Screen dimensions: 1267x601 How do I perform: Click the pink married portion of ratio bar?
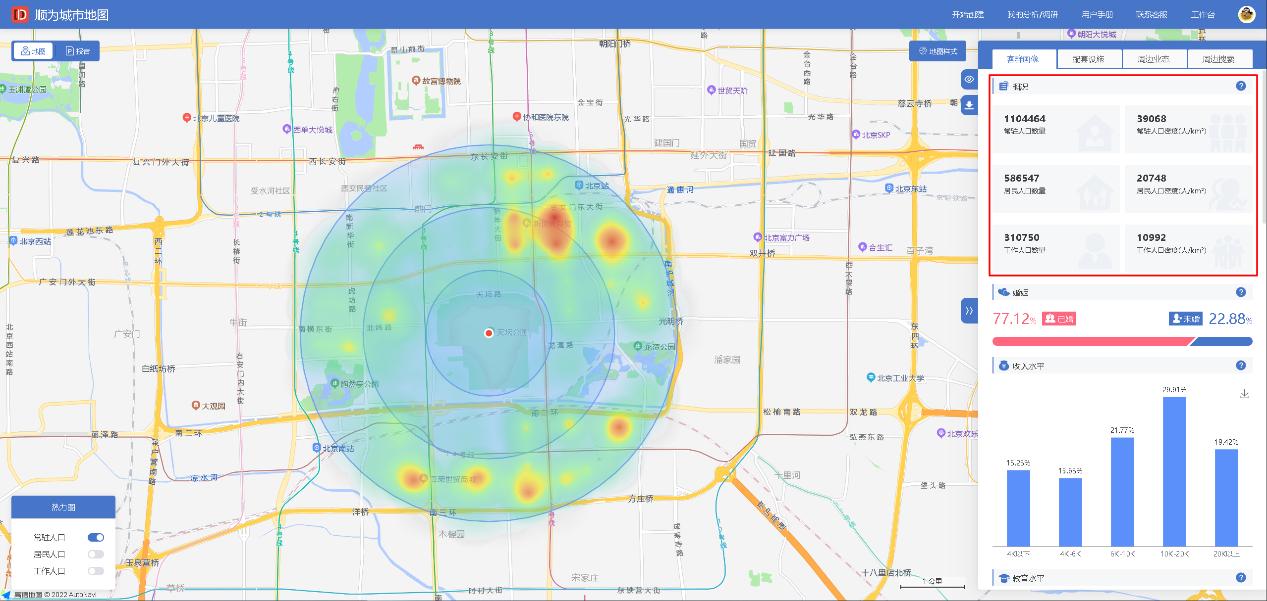click(x=1092, y=341)
